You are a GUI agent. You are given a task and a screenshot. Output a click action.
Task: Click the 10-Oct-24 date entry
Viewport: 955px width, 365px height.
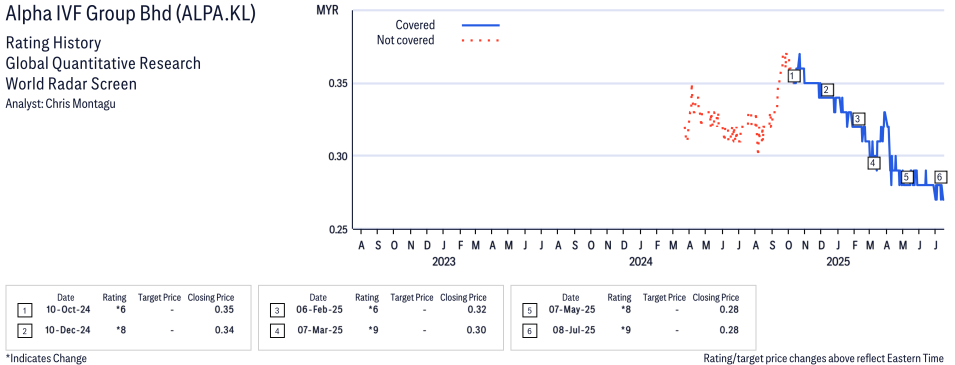click(x=66, y=310)
